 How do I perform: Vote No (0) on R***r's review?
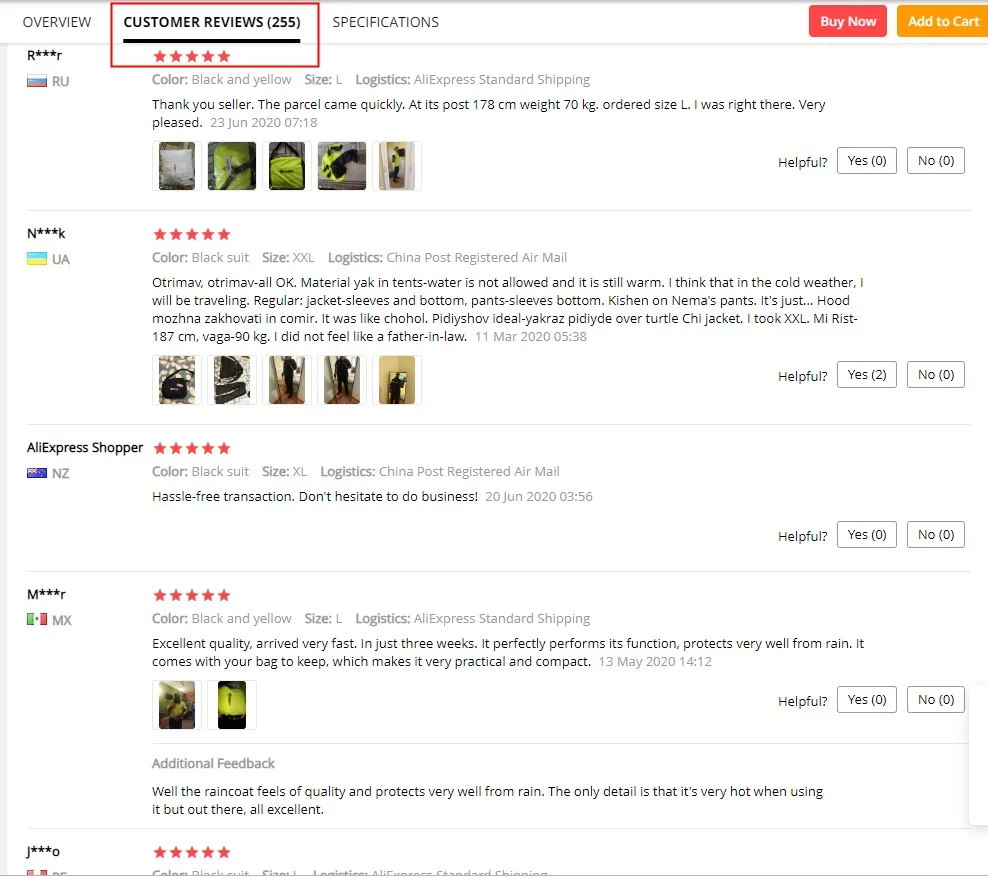point(936,161)
